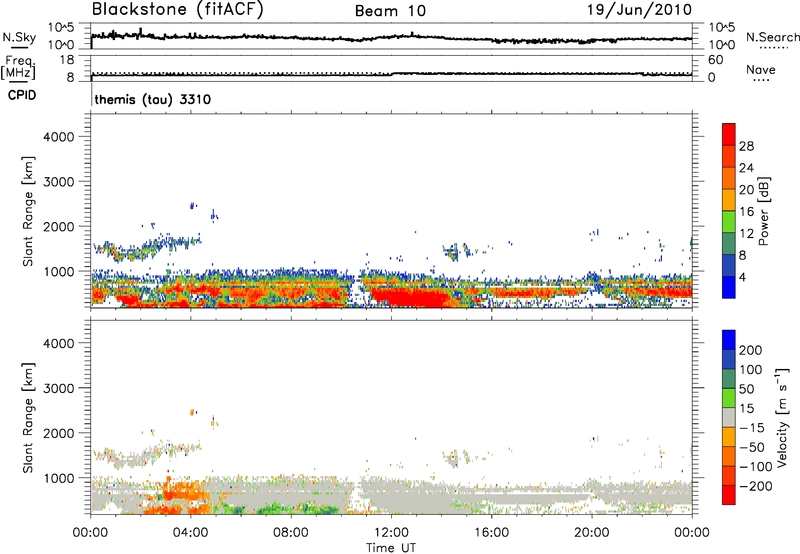Select the N.Search legend label

(772, 37)
